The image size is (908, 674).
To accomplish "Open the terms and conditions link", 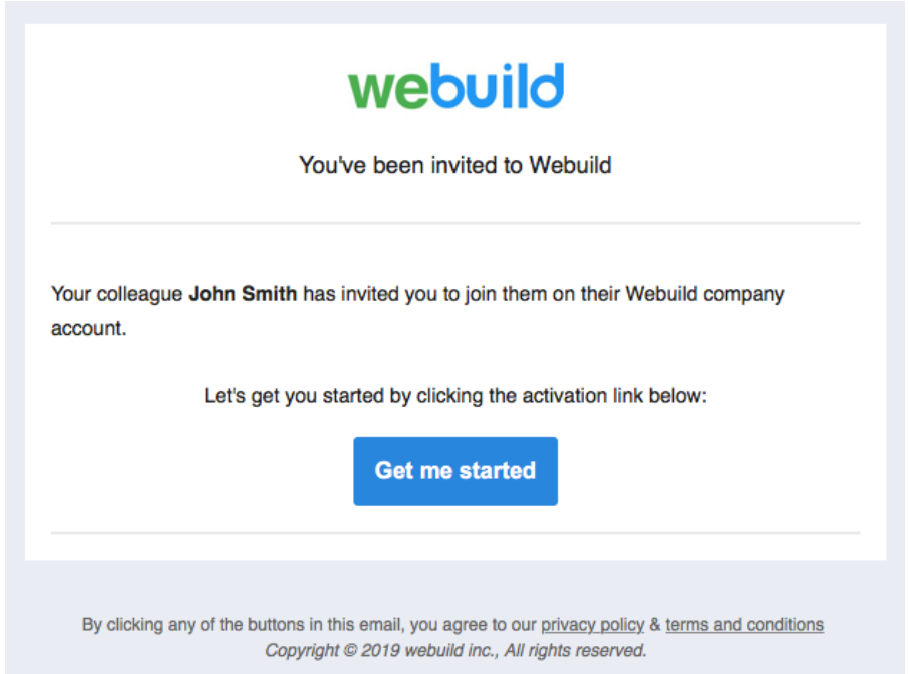I will [744, 625].
